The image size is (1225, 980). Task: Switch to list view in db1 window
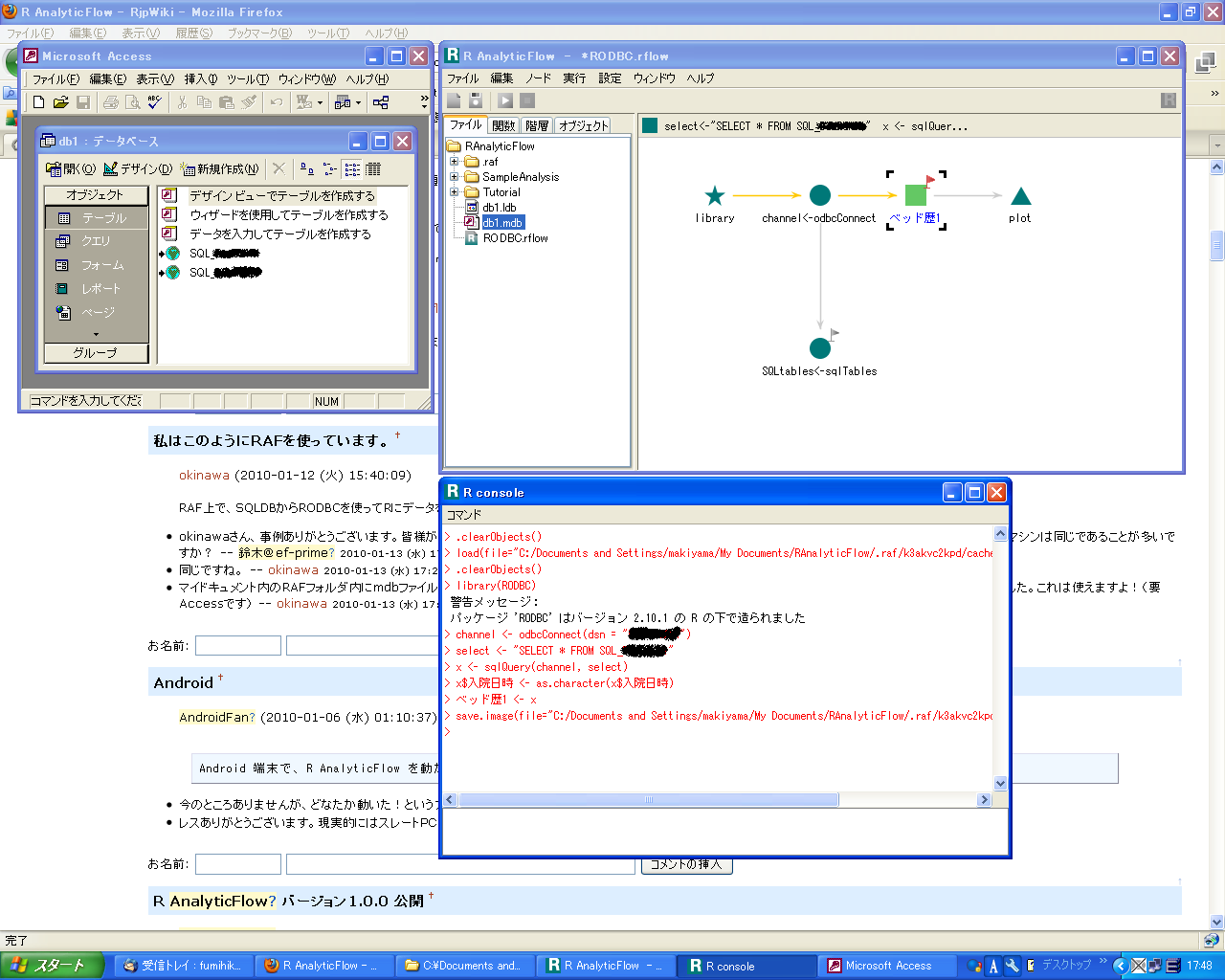tap(352, 169)
